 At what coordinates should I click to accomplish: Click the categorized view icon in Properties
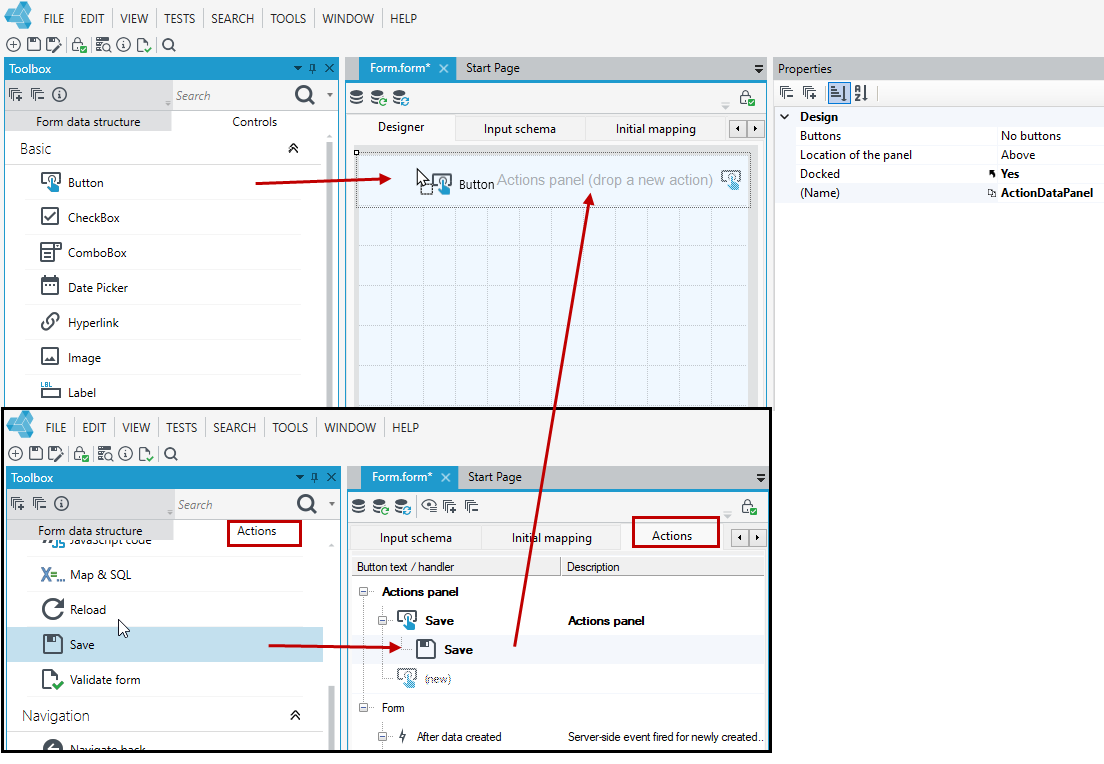point(839,93)
